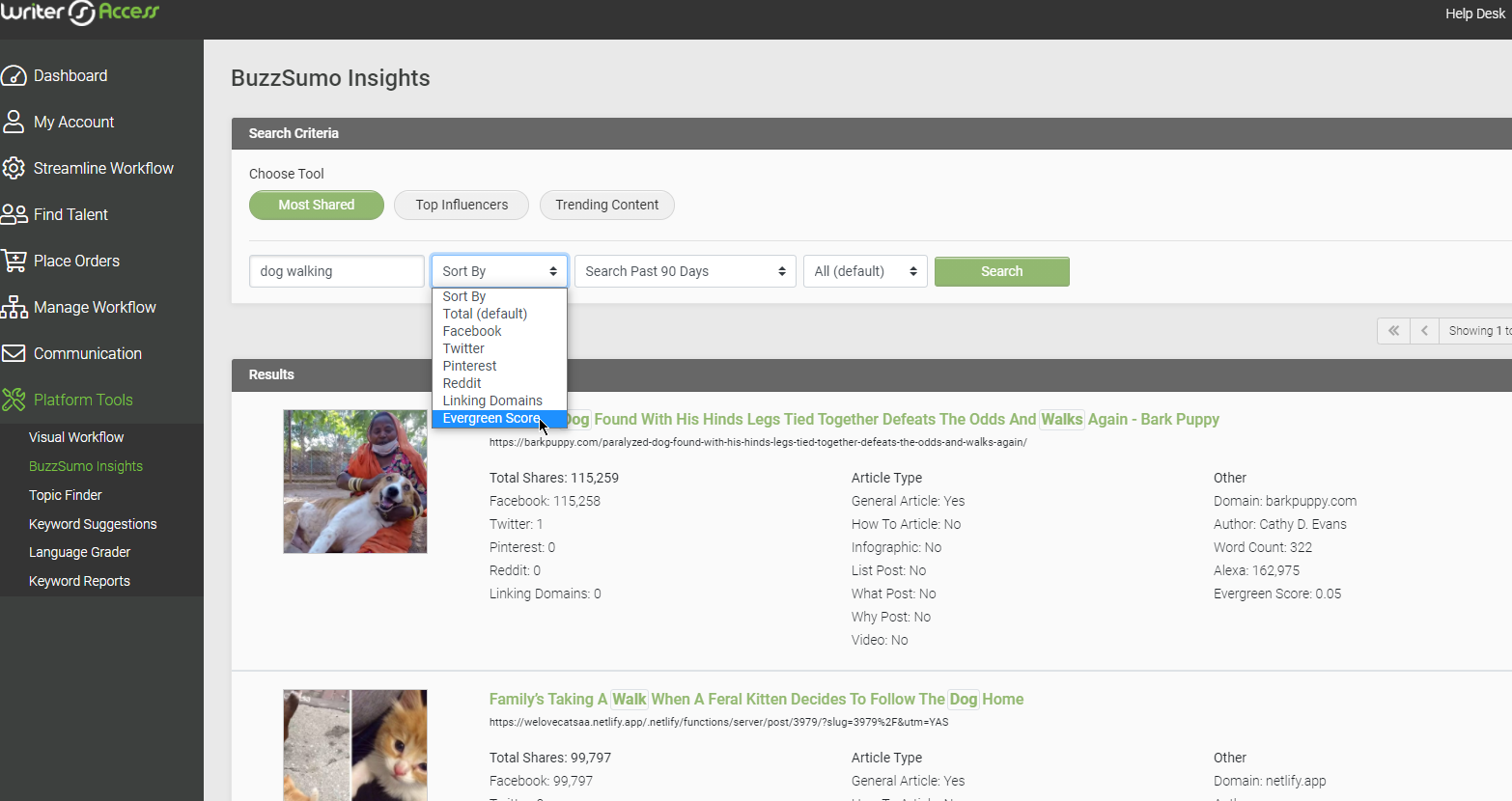Go to first results page arrow
The height and width of the screenshot is (801, 1512).
(x=1393, y=331)
